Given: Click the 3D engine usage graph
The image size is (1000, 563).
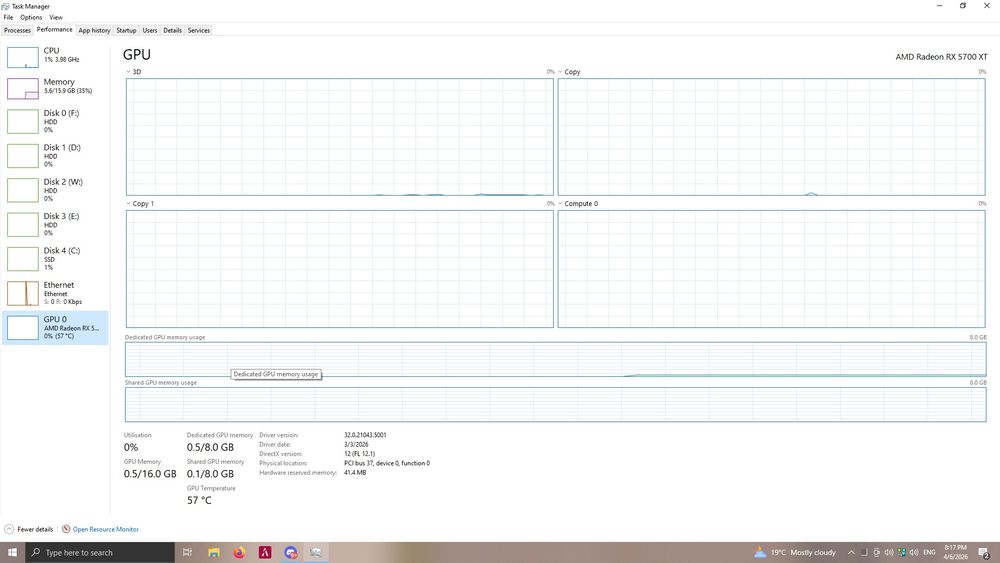Looking at the screenshot, I should click(340, 137).
